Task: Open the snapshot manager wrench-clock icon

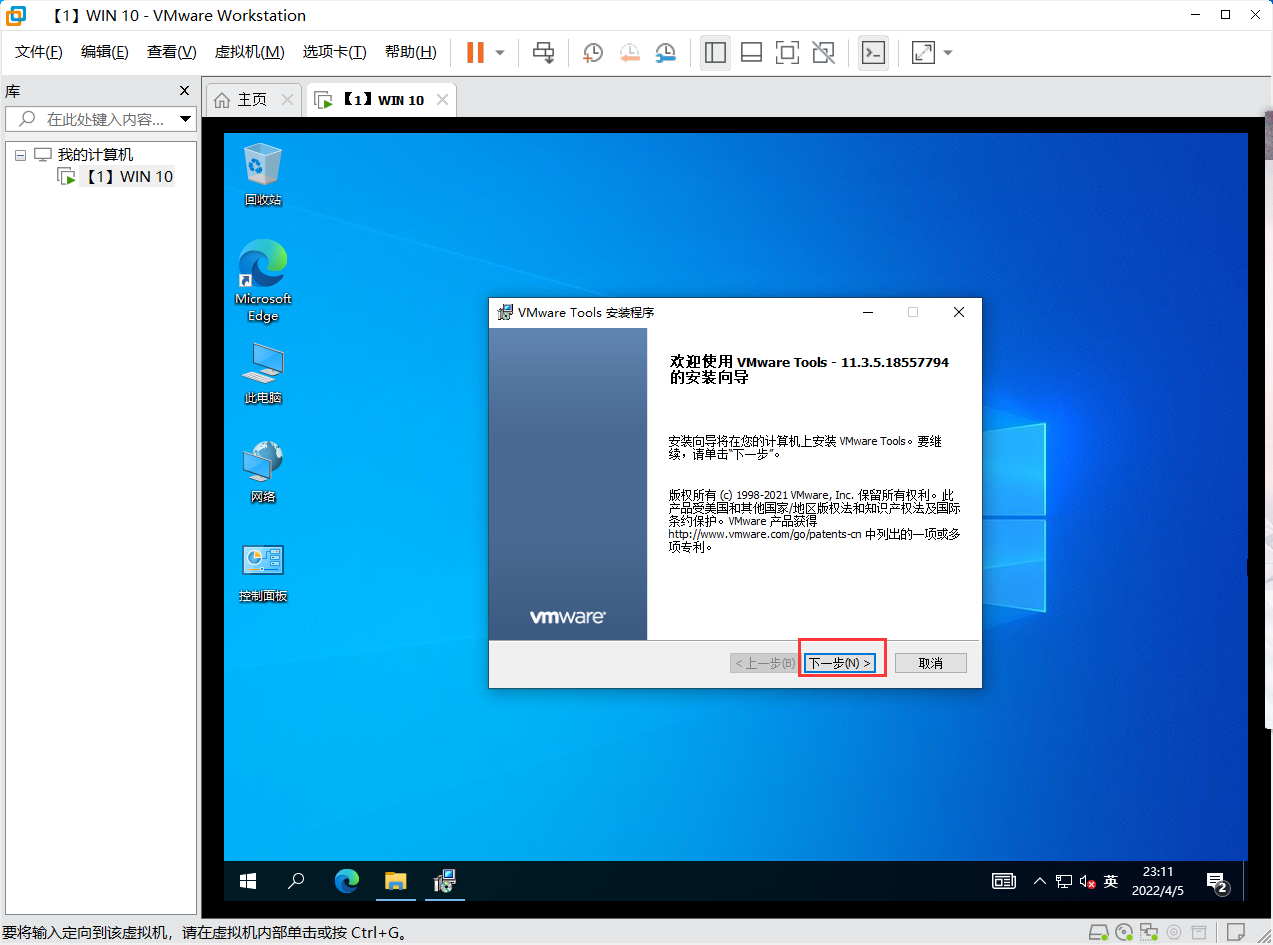Action: click(665, 52)
